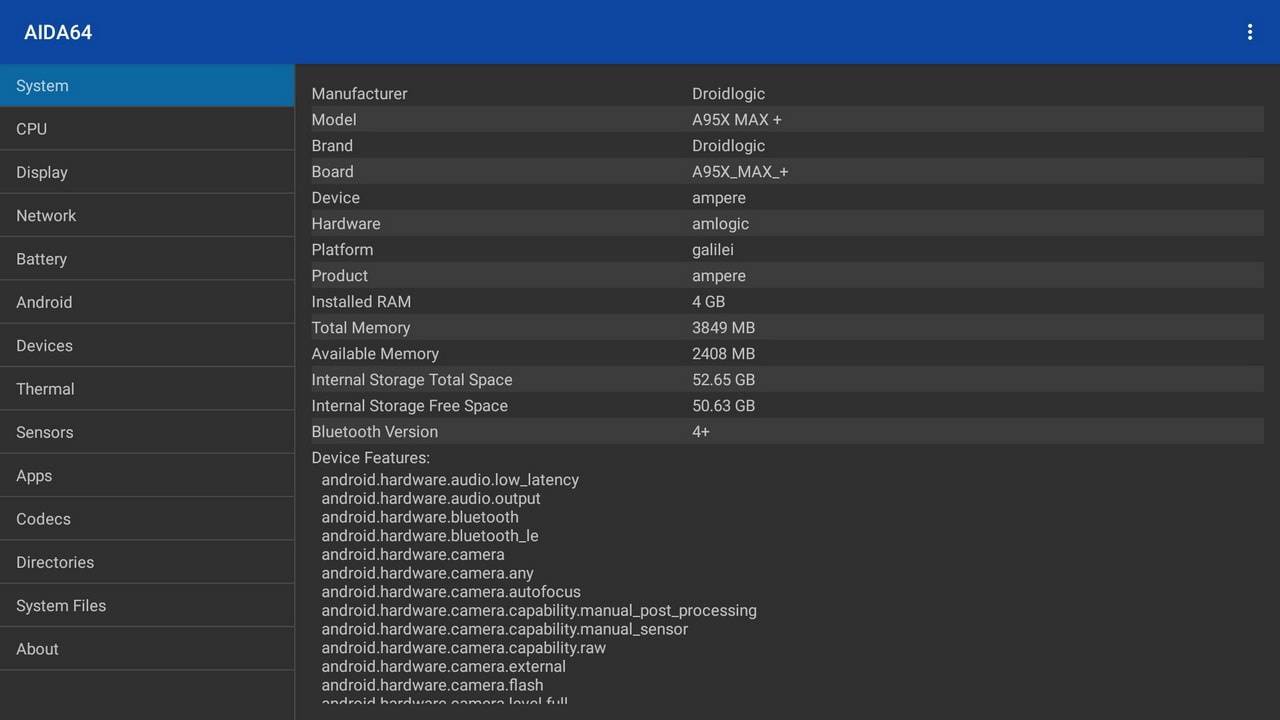Click android.hardware.audio.output entry

[431, 498]
